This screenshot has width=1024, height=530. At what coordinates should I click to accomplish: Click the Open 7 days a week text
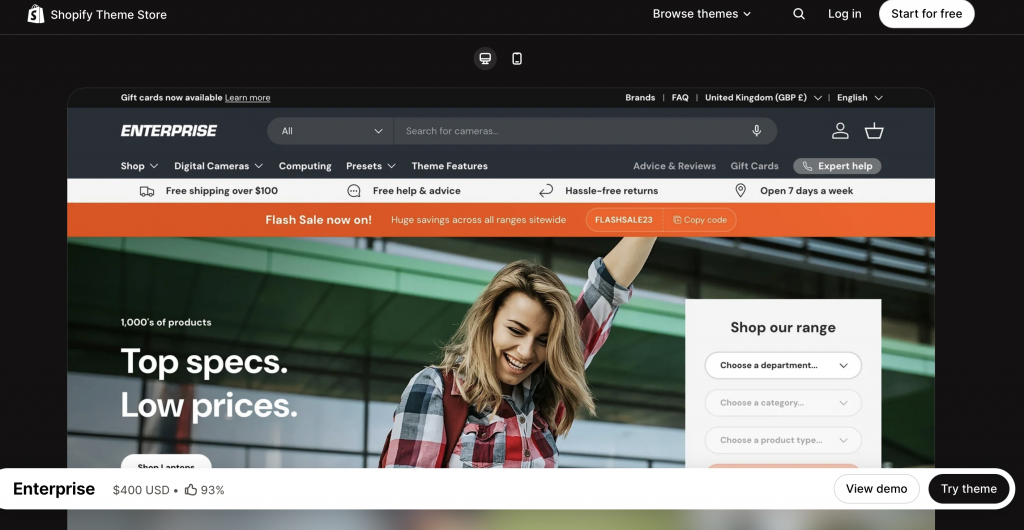(807, 191)
